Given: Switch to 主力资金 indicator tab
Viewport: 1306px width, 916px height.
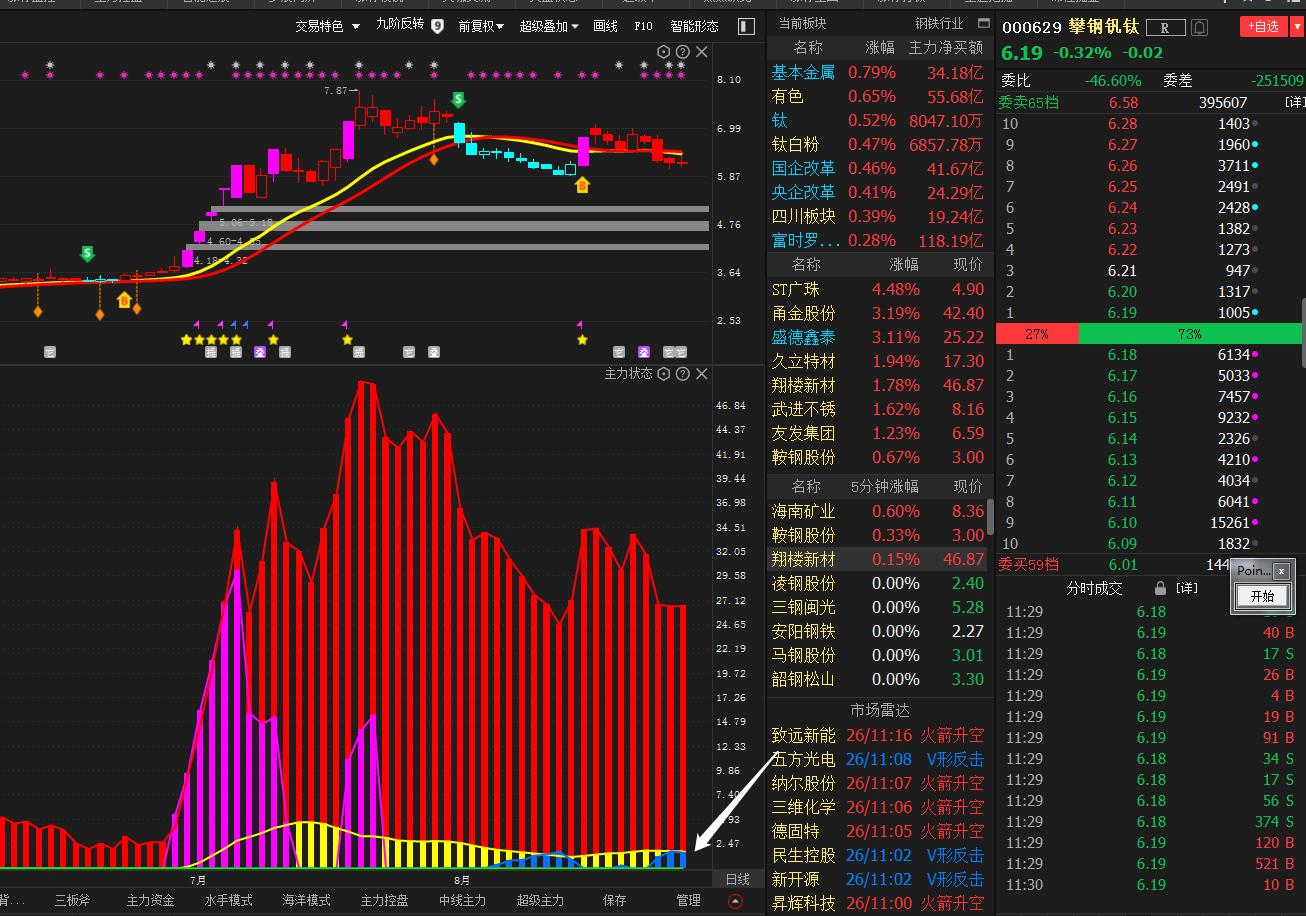Looking at the screenshot, I should click(150, 901).
